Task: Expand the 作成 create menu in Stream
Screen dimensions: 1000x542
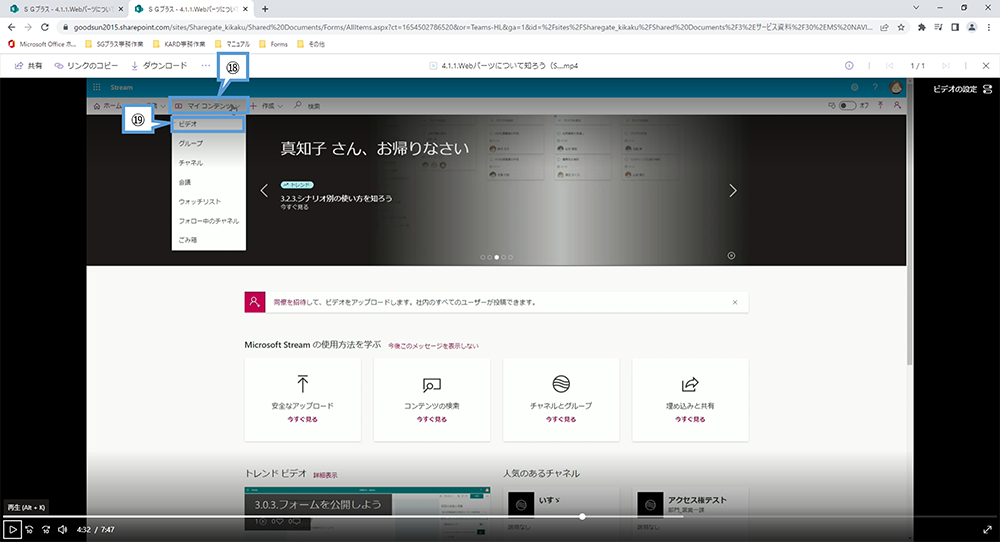Action: [x=267, y=106]
